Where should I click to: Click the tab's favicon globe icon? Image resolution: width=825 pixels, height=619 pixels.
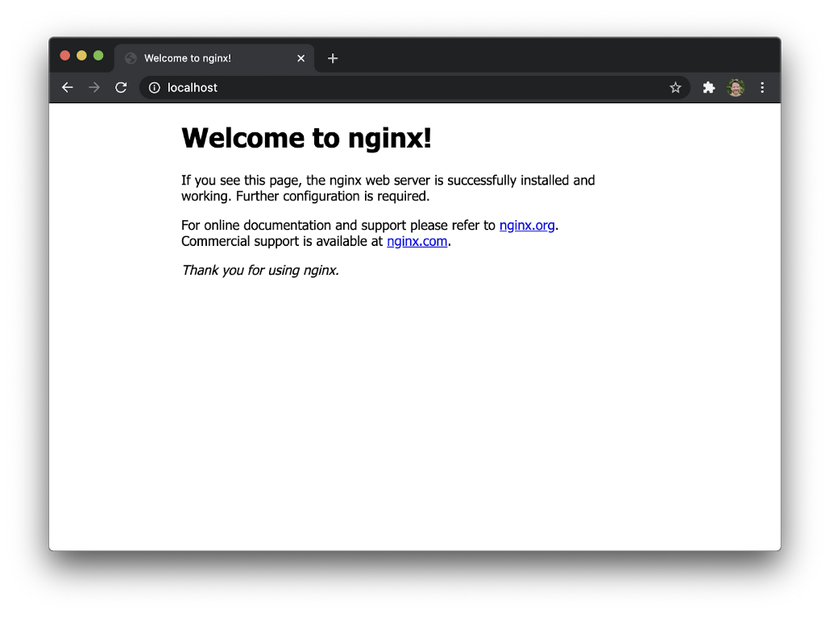pyautogui.click(x=129, y=58)
